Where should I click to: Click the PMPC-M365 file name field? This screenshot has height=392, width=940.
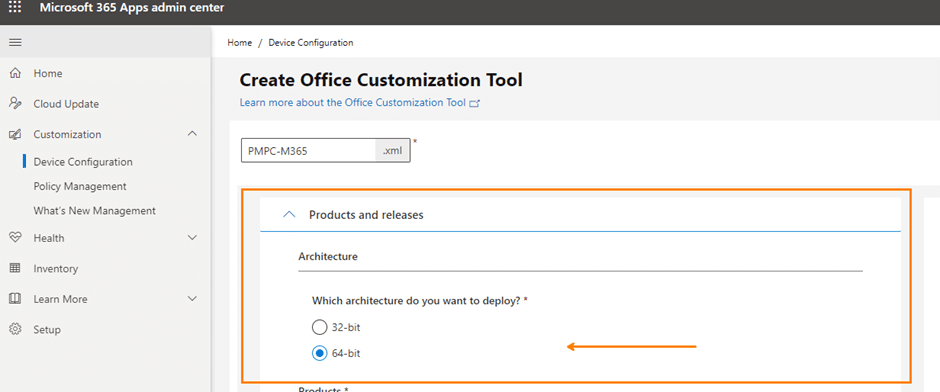(309, 151)
